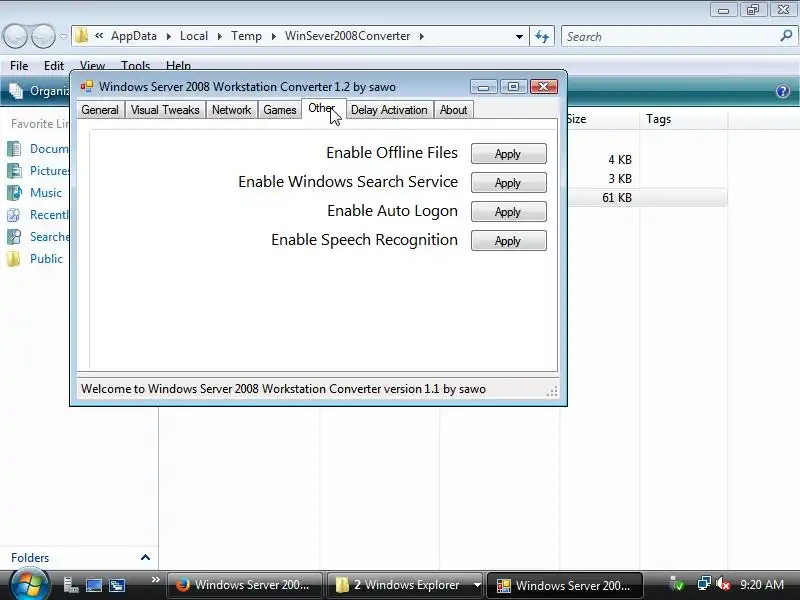Click Switch between windows quick launch icon
This screenshot has height=600, width=800.
point(117,585)
